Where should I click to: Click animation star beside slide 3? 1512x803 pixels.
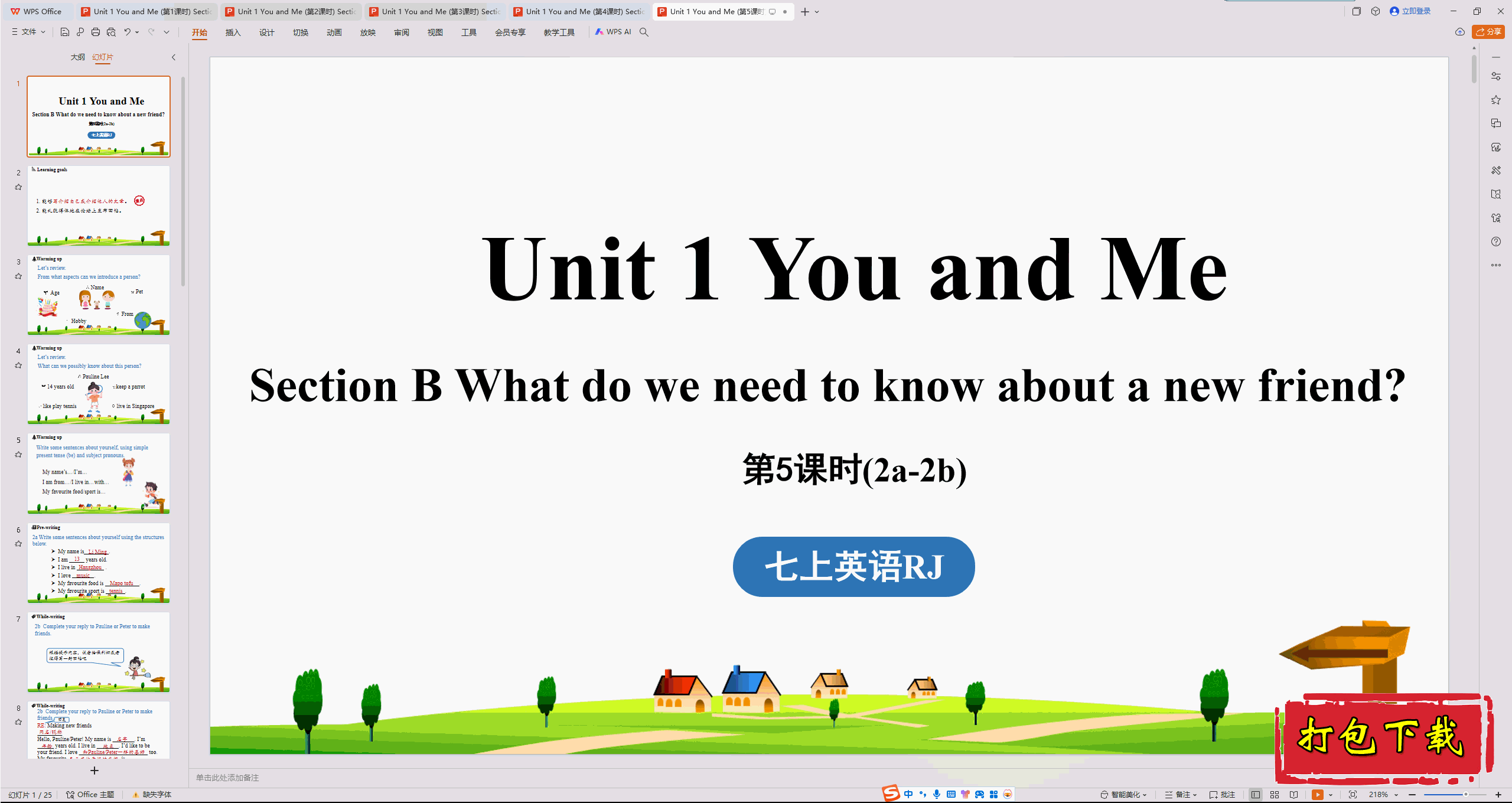pos(18,276)
